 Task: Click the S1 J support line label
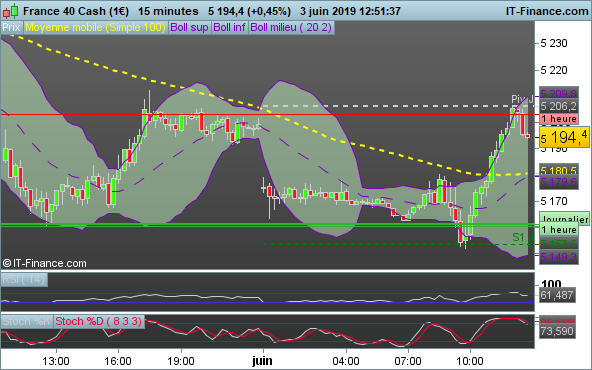(523, 237)
